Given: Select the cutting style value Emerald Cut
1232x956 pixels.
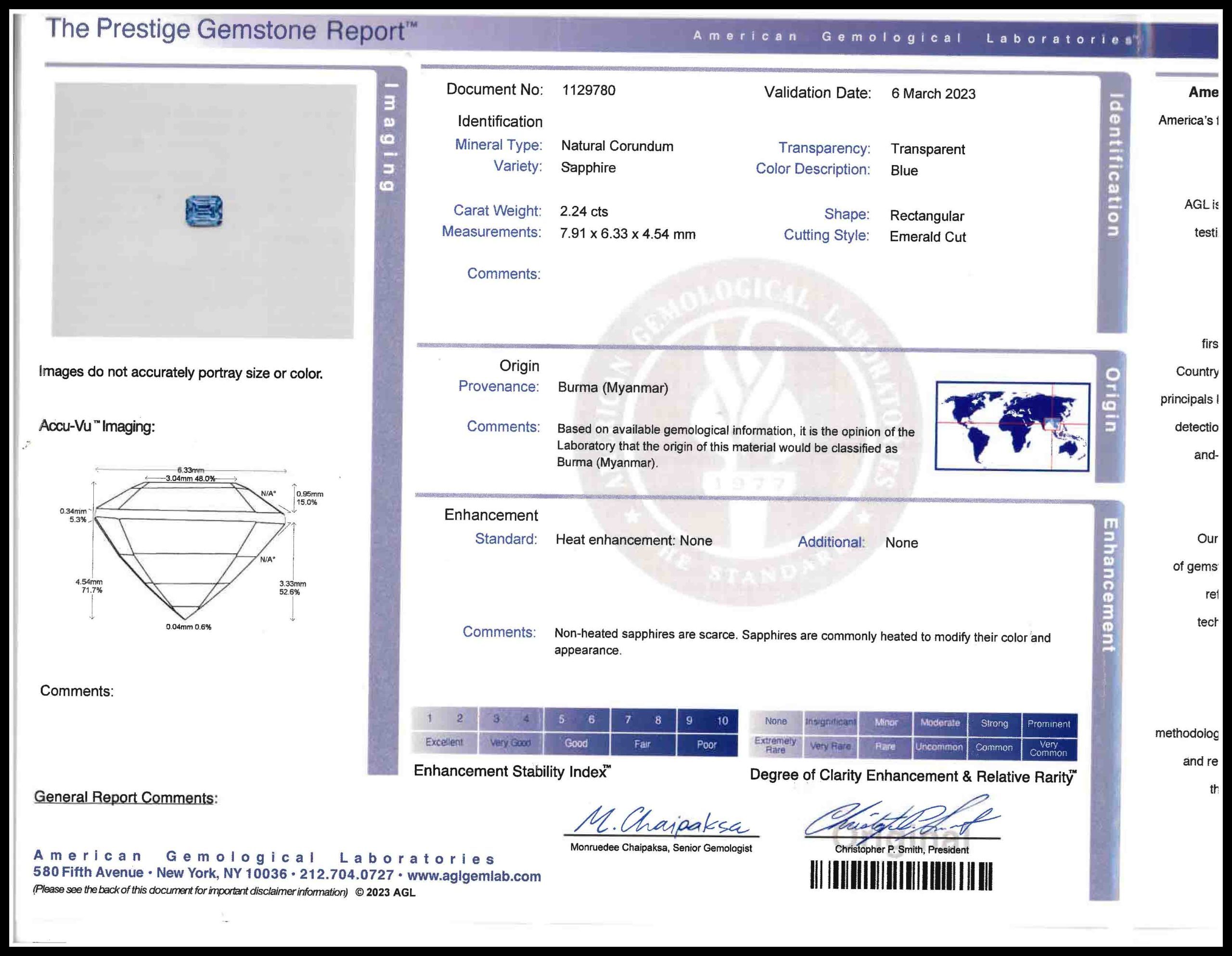Looking at the screenshot, I should tap(927, 237).
